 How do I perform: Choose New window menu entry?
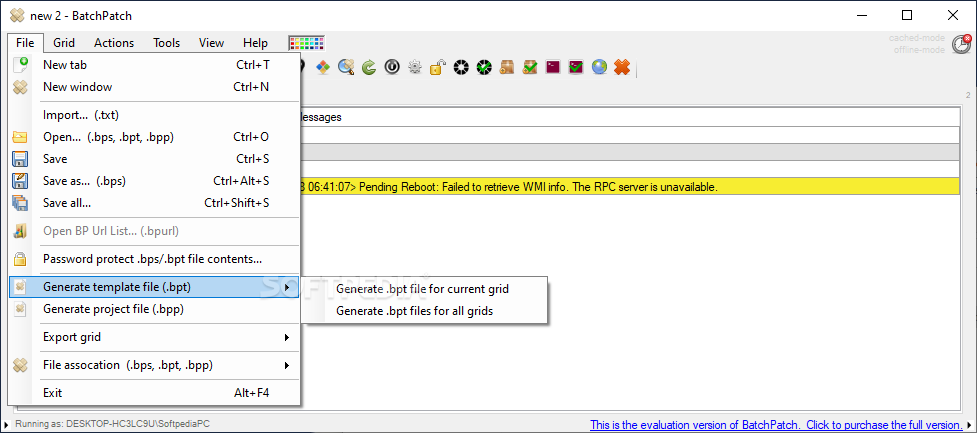point(155,87)
